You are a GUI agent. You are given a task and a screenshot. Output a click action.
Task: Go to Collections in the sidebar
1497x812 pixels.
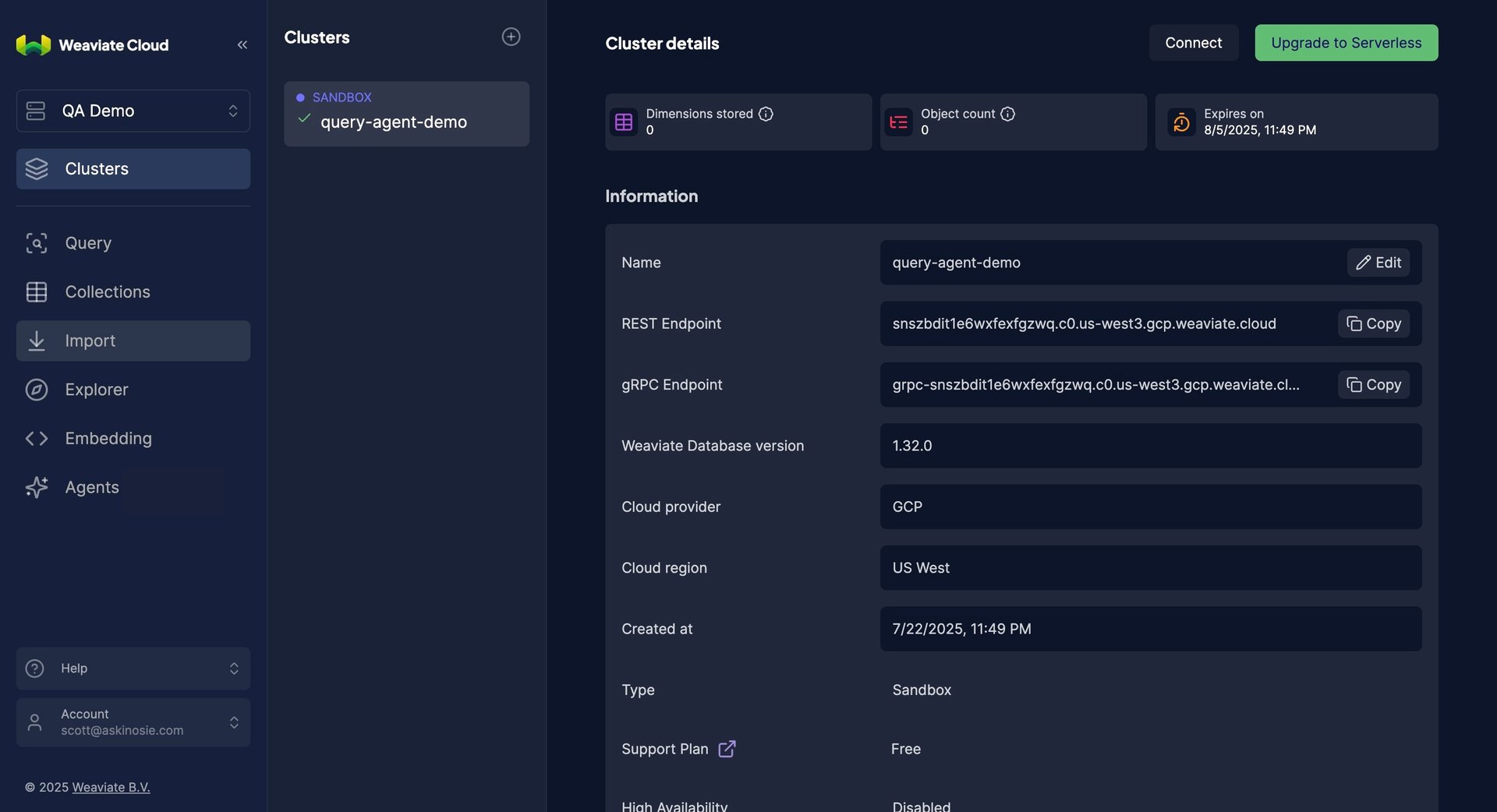[x=107, y=292]
